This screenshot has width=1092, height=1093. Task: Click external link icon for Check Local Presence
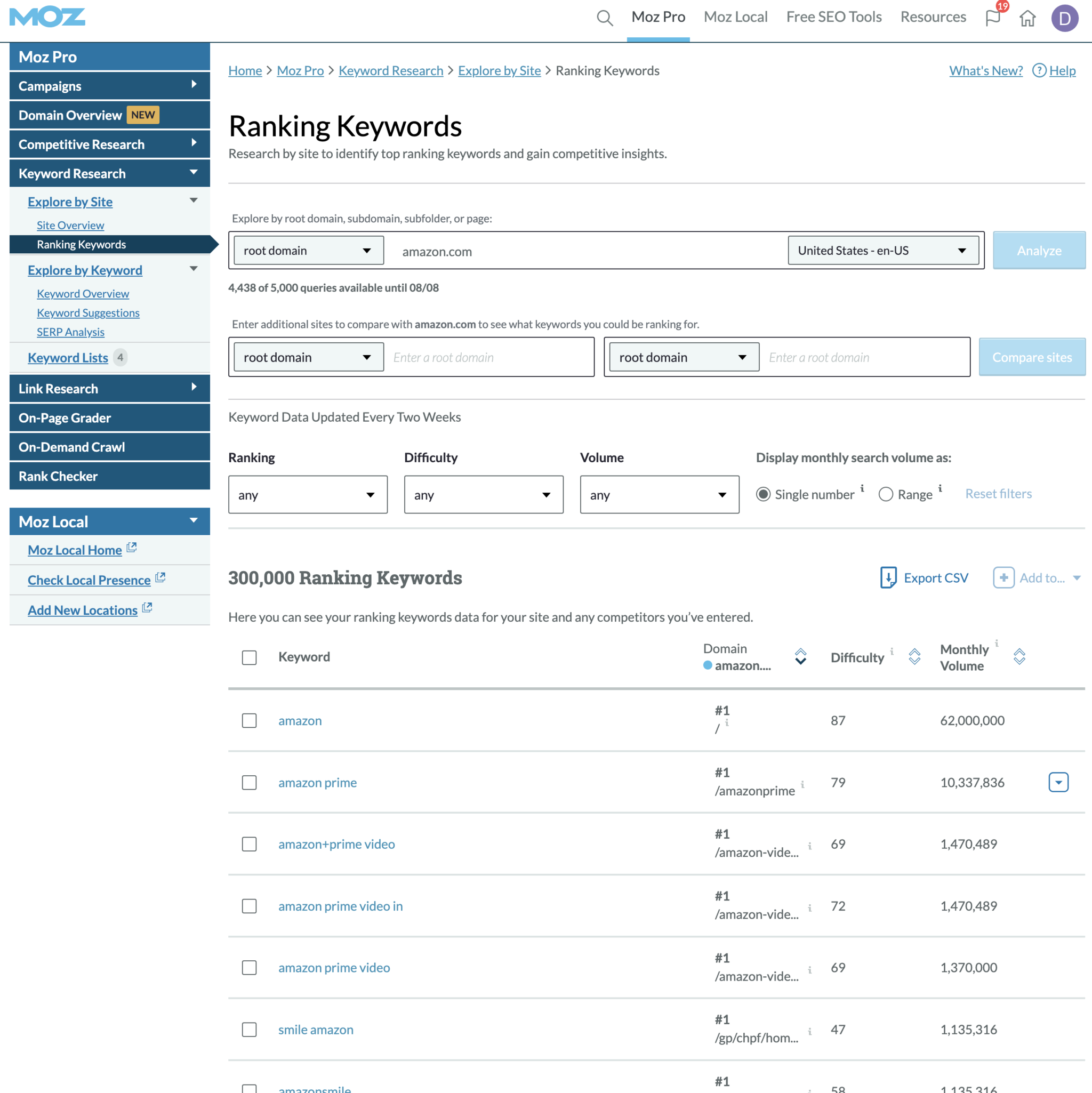click(x=160, y=577)
